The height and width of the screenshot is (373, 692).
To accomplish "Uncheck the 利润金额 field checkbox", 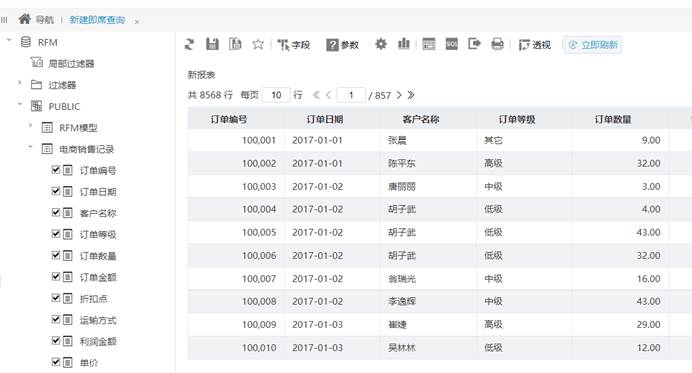I will coord(56,341).
